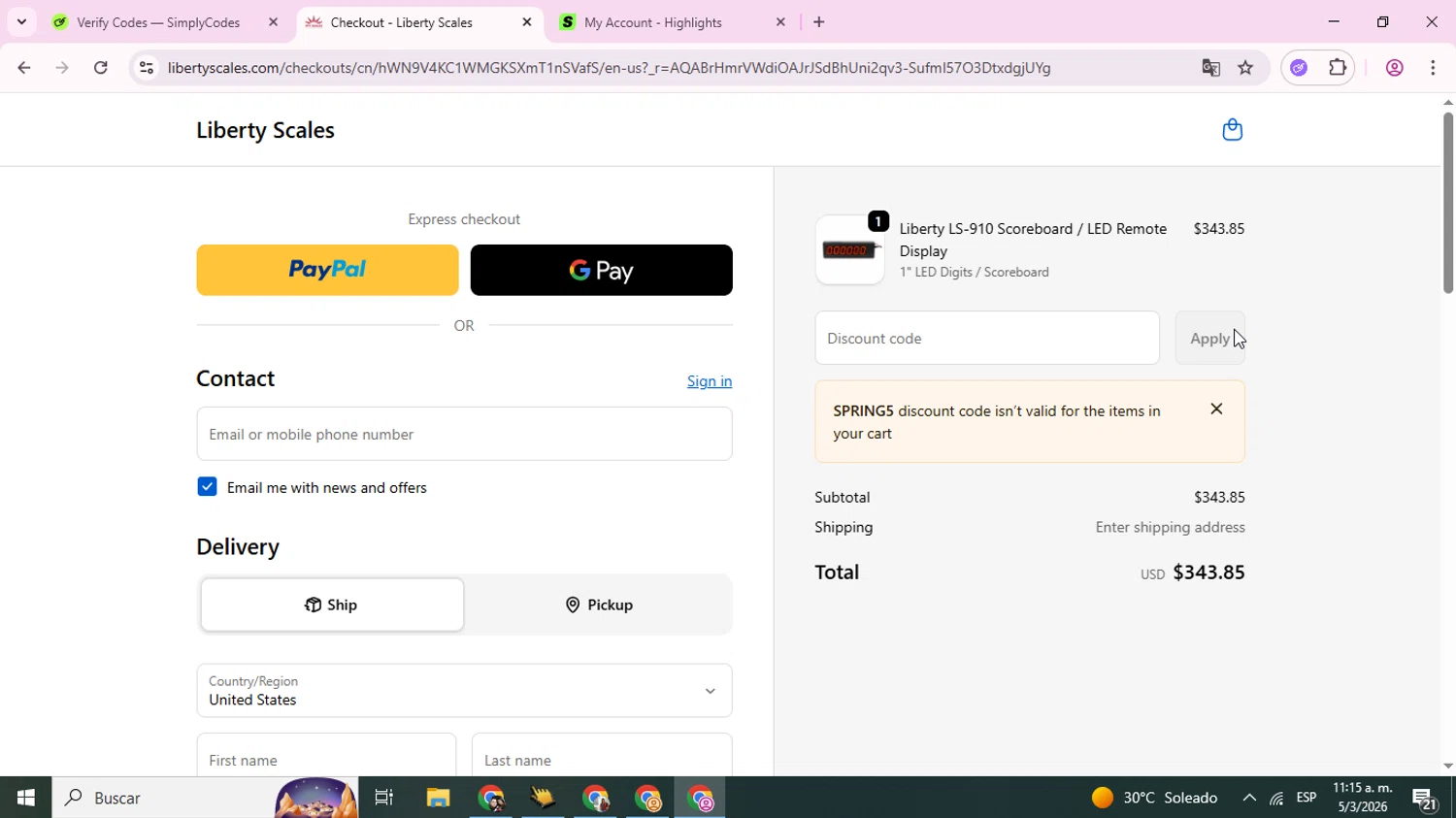
Task: Focus the Discount code field
Action: (x=987, y=338)
